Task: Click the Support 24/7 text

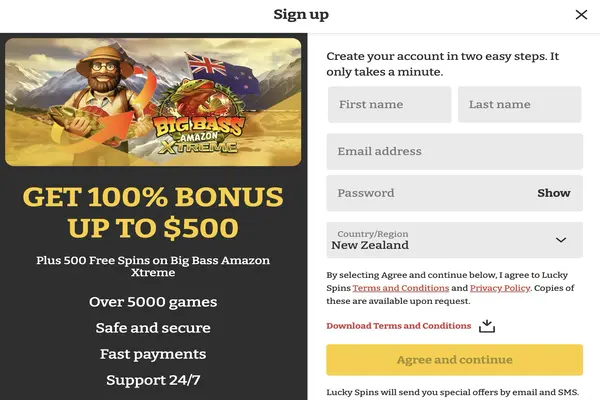Action: pyautogui.click(x=153, y=380)
